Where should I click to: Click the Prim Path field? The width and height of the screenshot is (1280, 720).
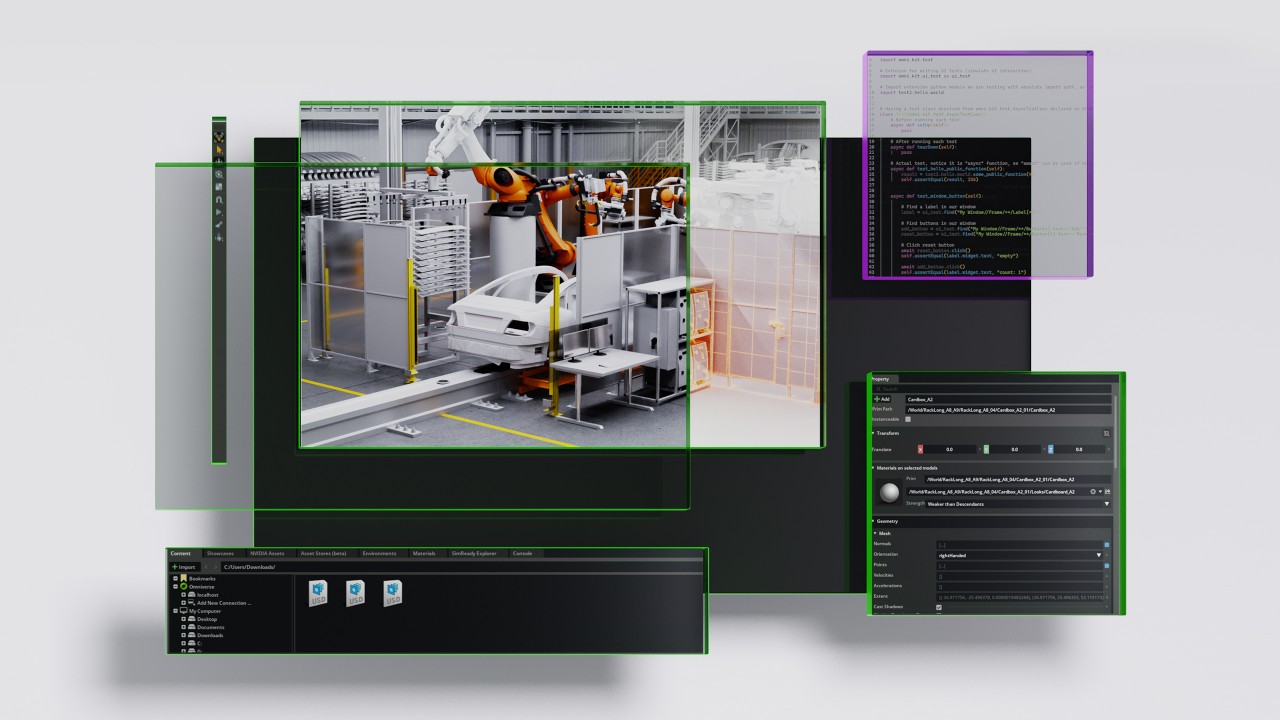[1008, 410]
